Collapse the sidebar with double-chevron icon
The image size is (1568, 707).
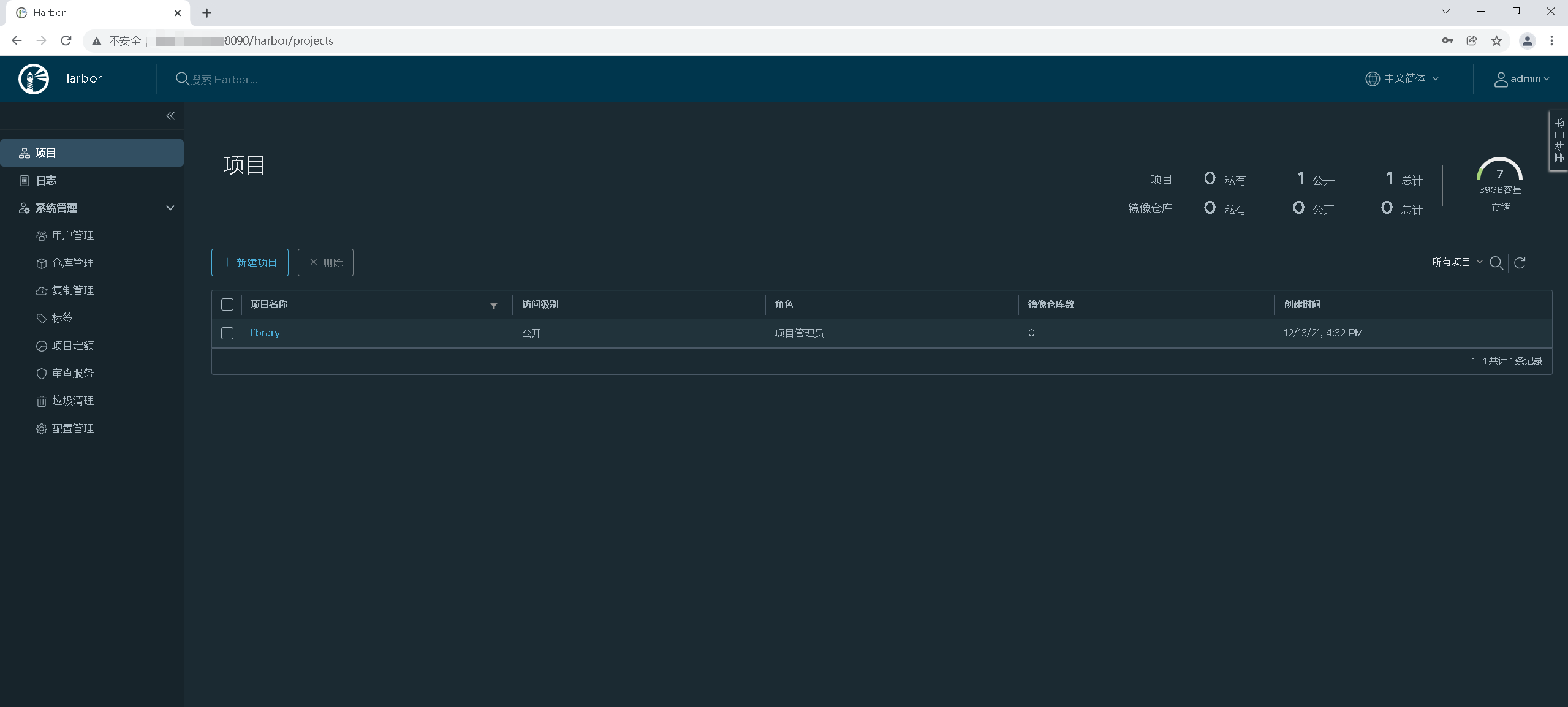click(170, 116)
